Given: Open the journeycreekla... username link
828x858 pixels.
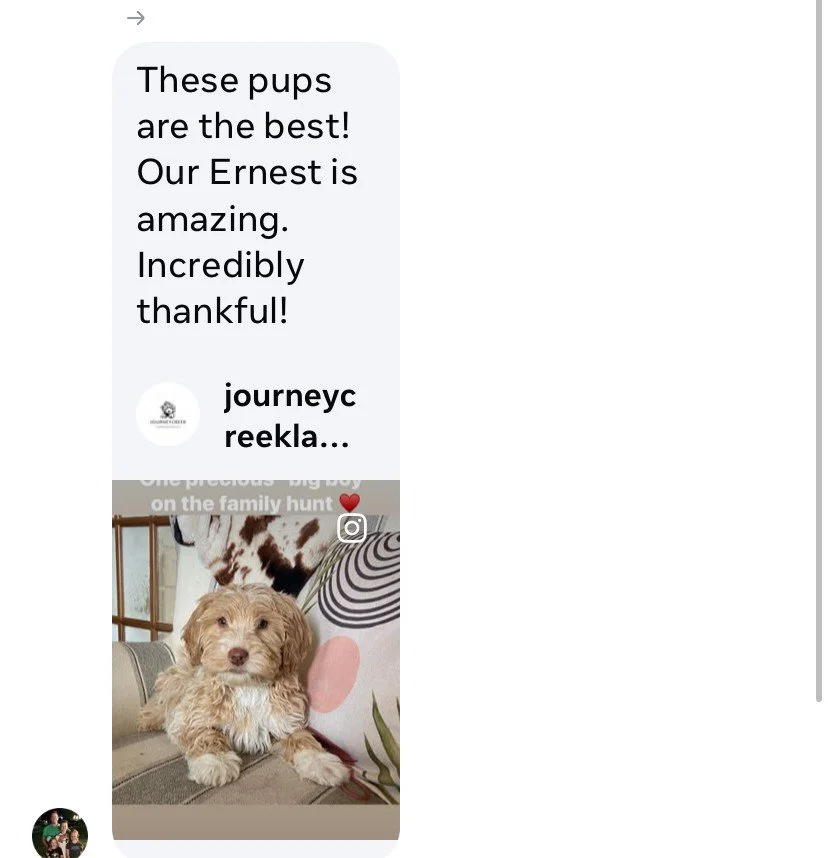Looking at the screenshot, I should 290,416.
